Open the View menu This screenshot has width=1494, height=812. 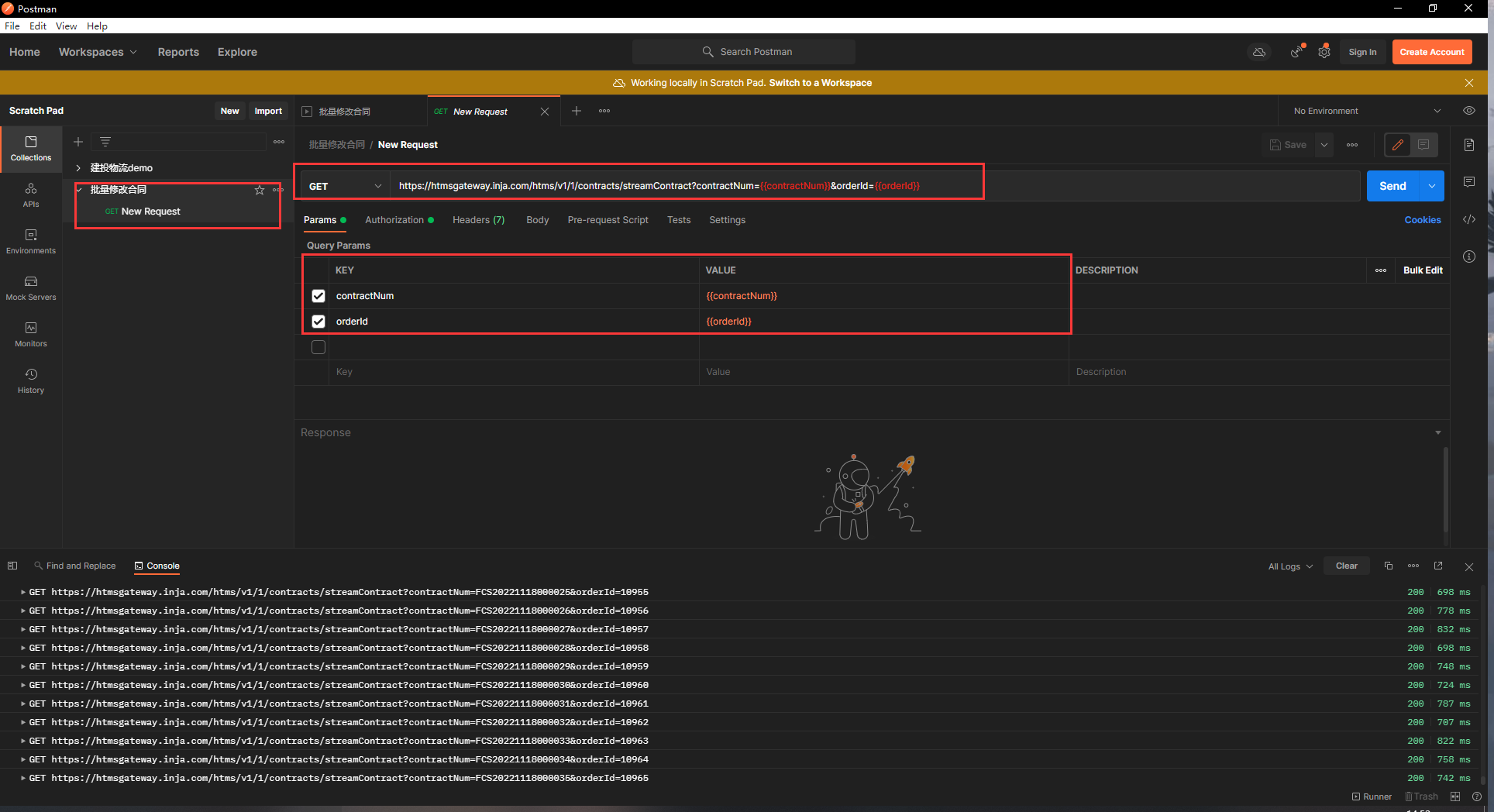(67, 26)
